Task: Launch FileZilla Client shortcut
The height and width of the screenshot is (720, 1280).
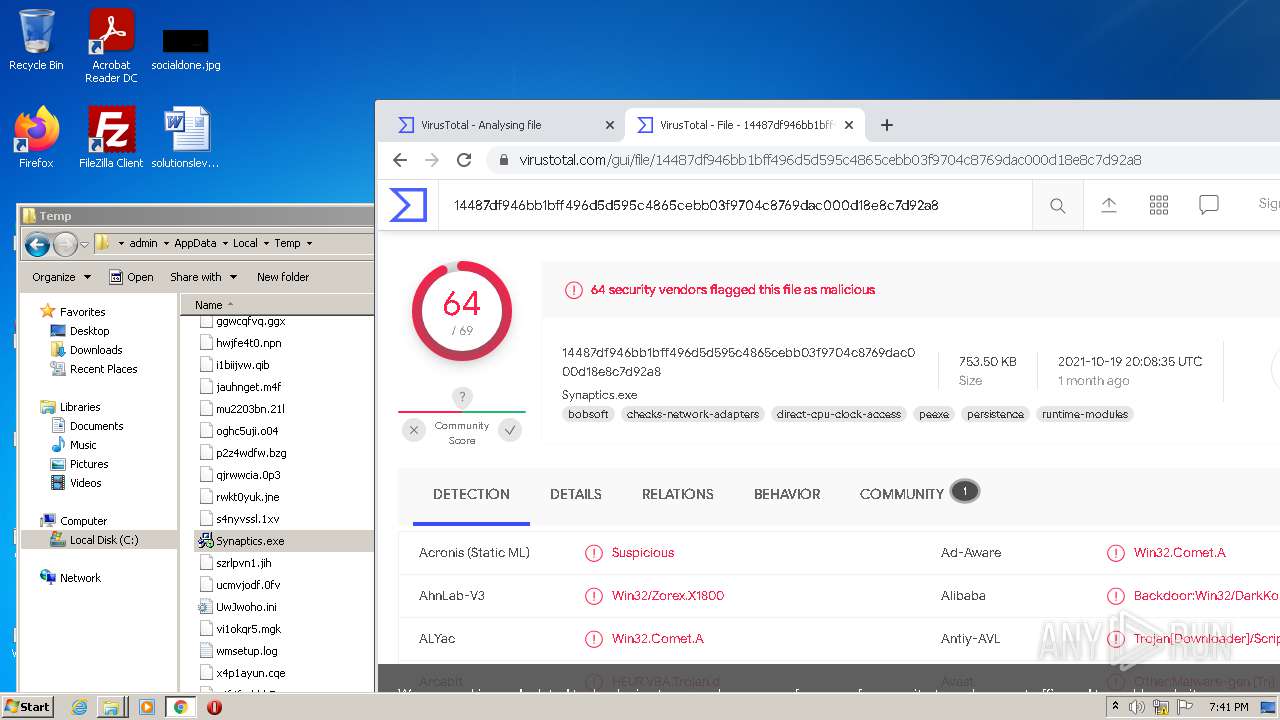Action: 111,137
